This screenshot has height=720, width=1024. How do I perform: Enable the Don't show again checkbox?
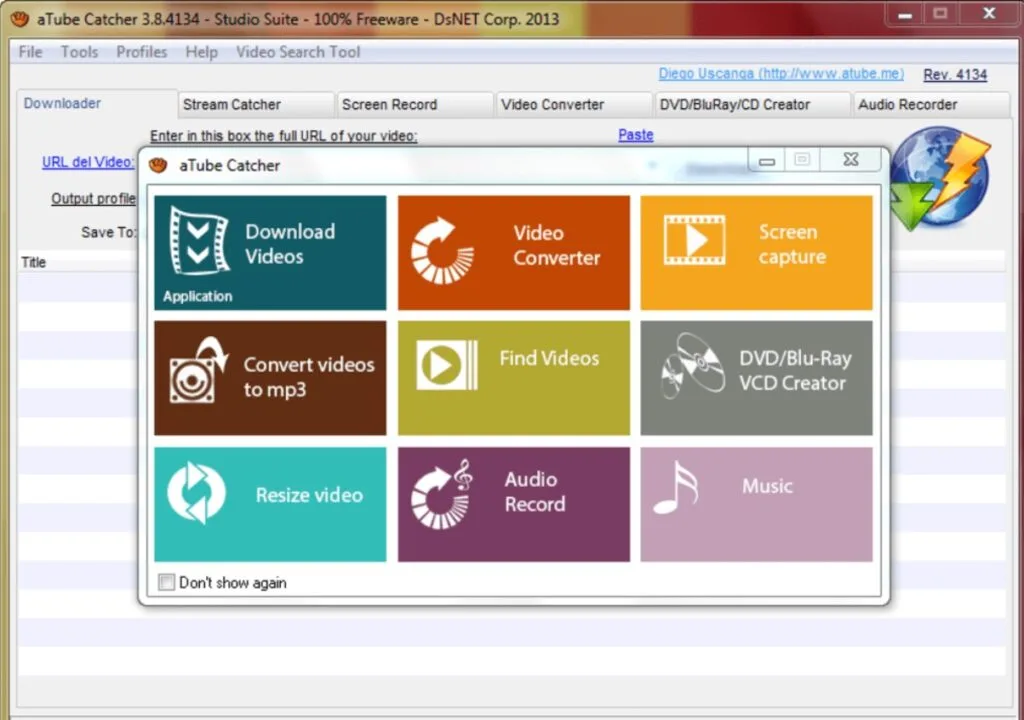(166, 582)
